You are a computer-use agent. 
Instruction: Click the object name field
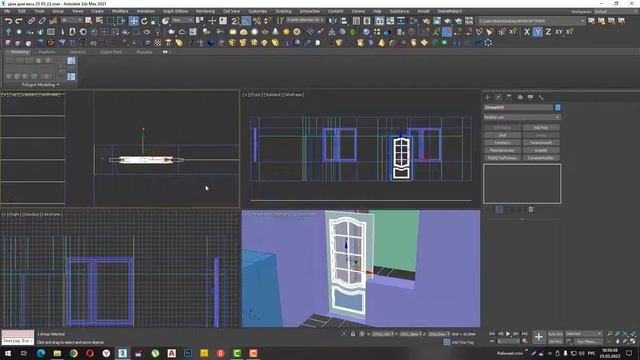[x=518, y=107]
